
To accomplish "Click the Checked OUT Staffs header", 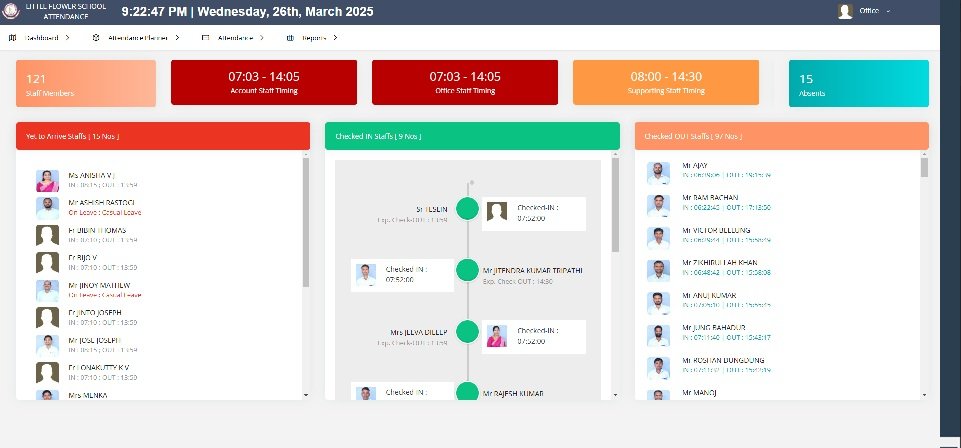I will 781,136.
